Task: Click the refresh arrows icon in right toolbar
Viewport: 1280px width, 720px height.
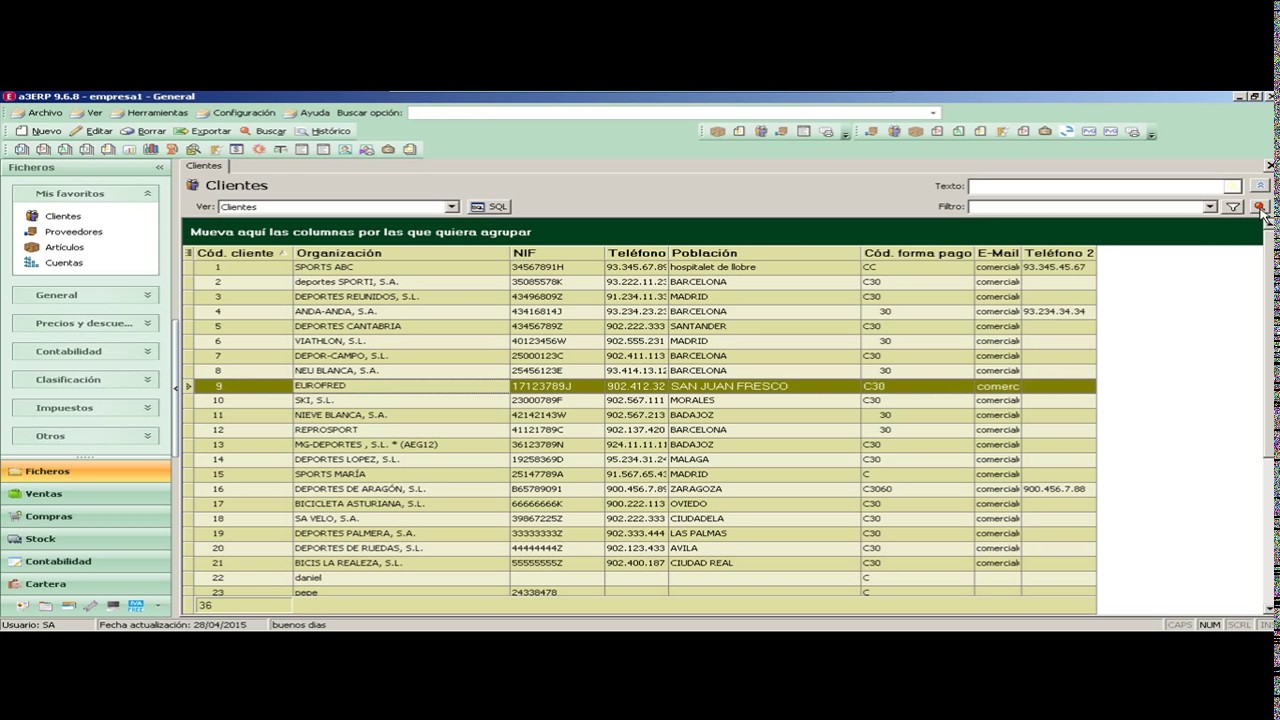Action: coord(1066,131)
